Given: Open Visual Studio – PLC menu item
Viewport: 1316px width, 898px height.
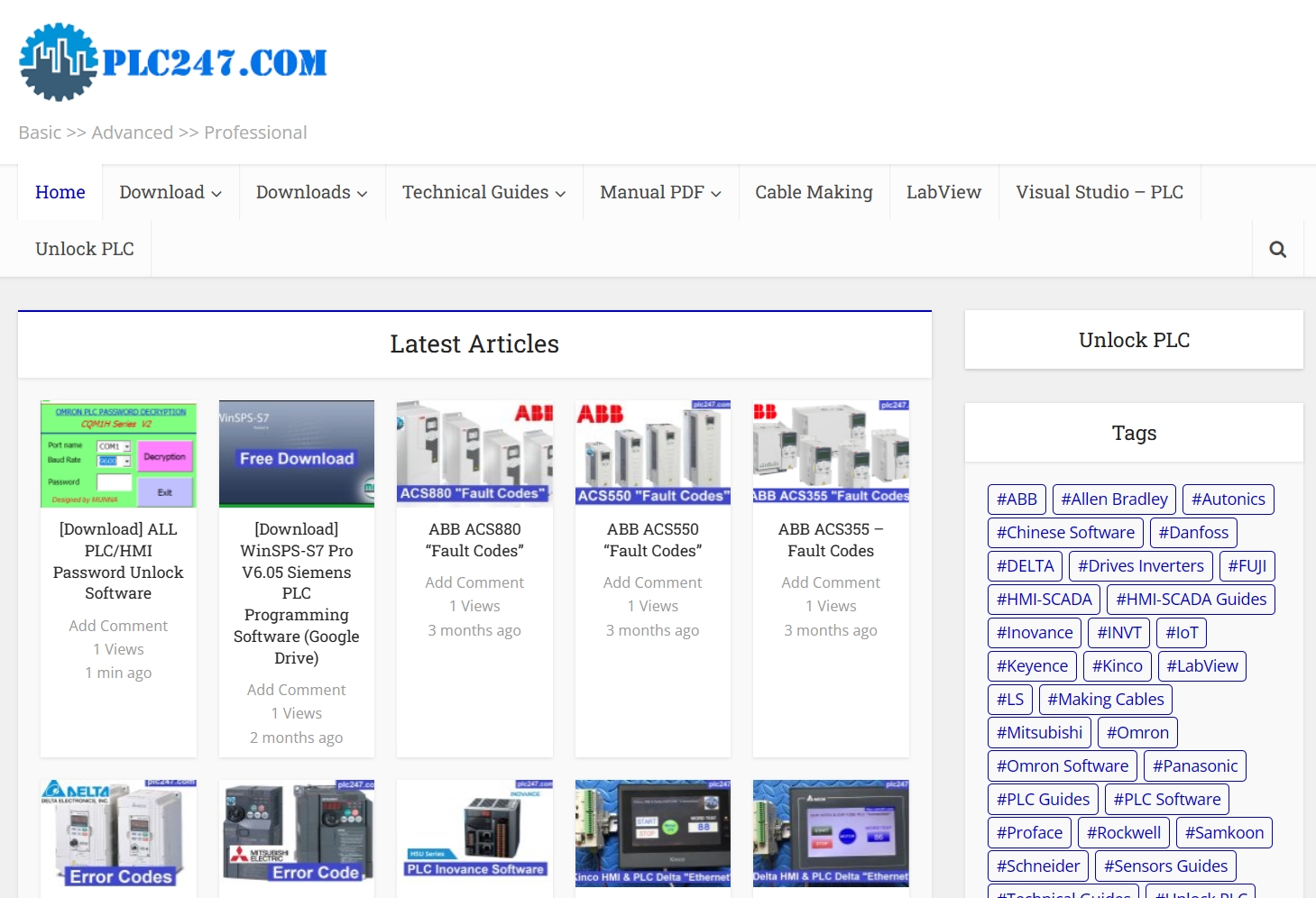Looking at the screenshot, I should tap(1100, 192).
